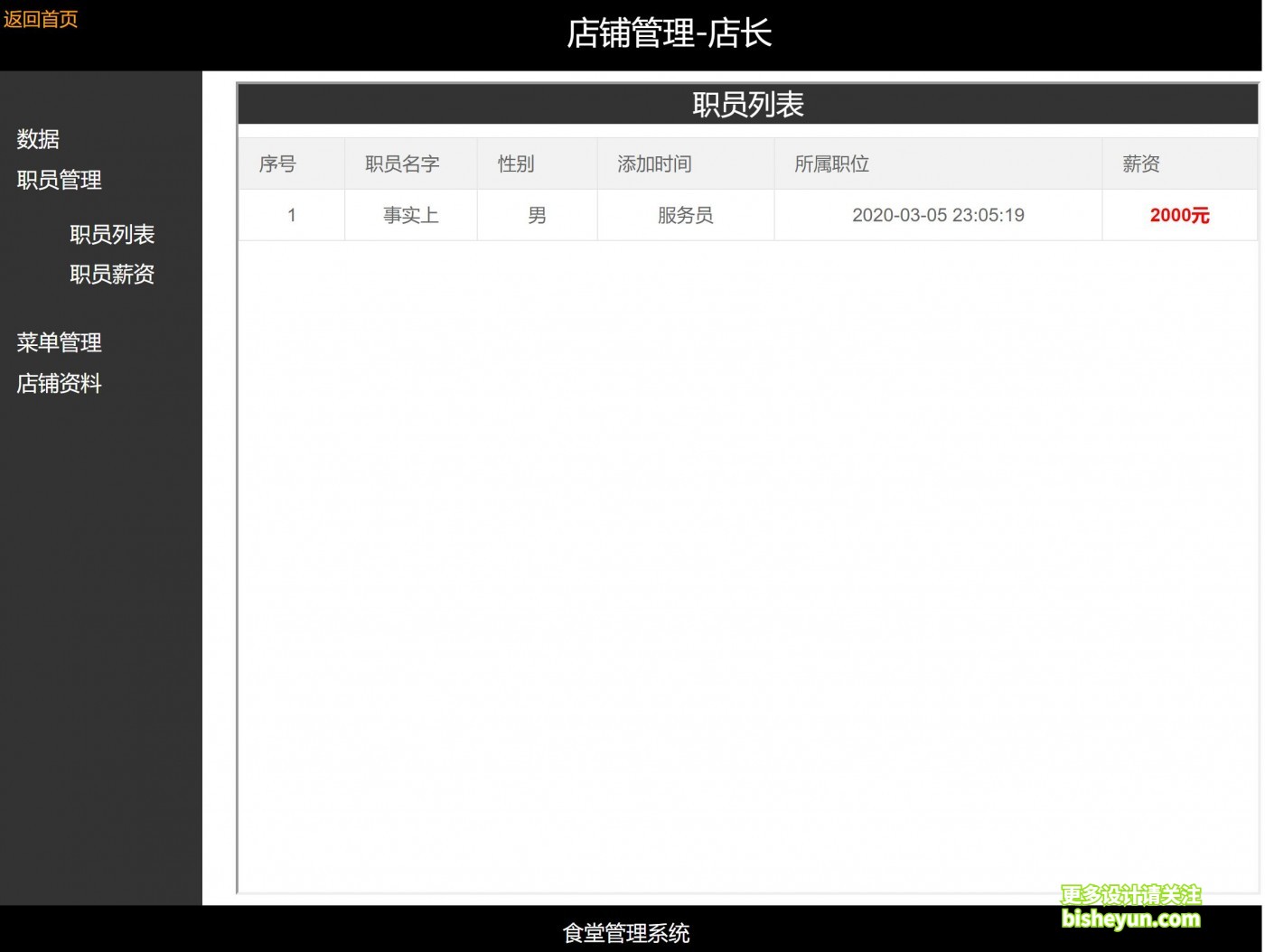The height and width of the screenshot is (952, 1265).
Task: Expand the 菜单管理 sidebar section
Action: [59, 342]
